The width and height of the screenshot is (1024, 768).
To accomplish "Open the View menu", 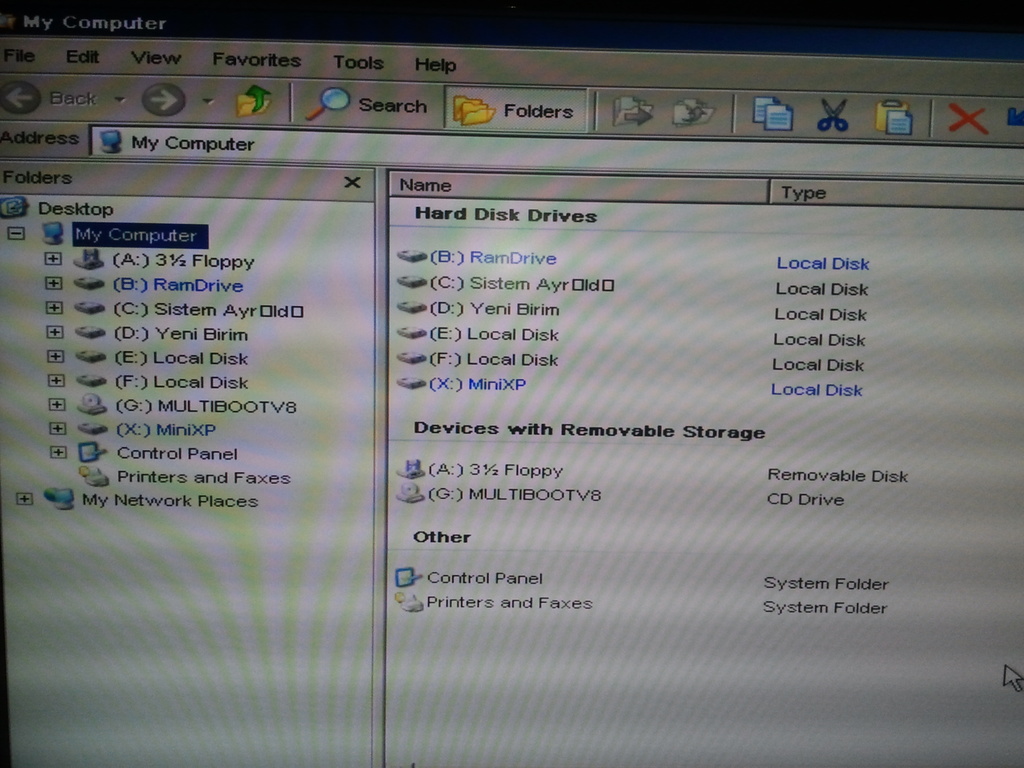I will (155, 58).
